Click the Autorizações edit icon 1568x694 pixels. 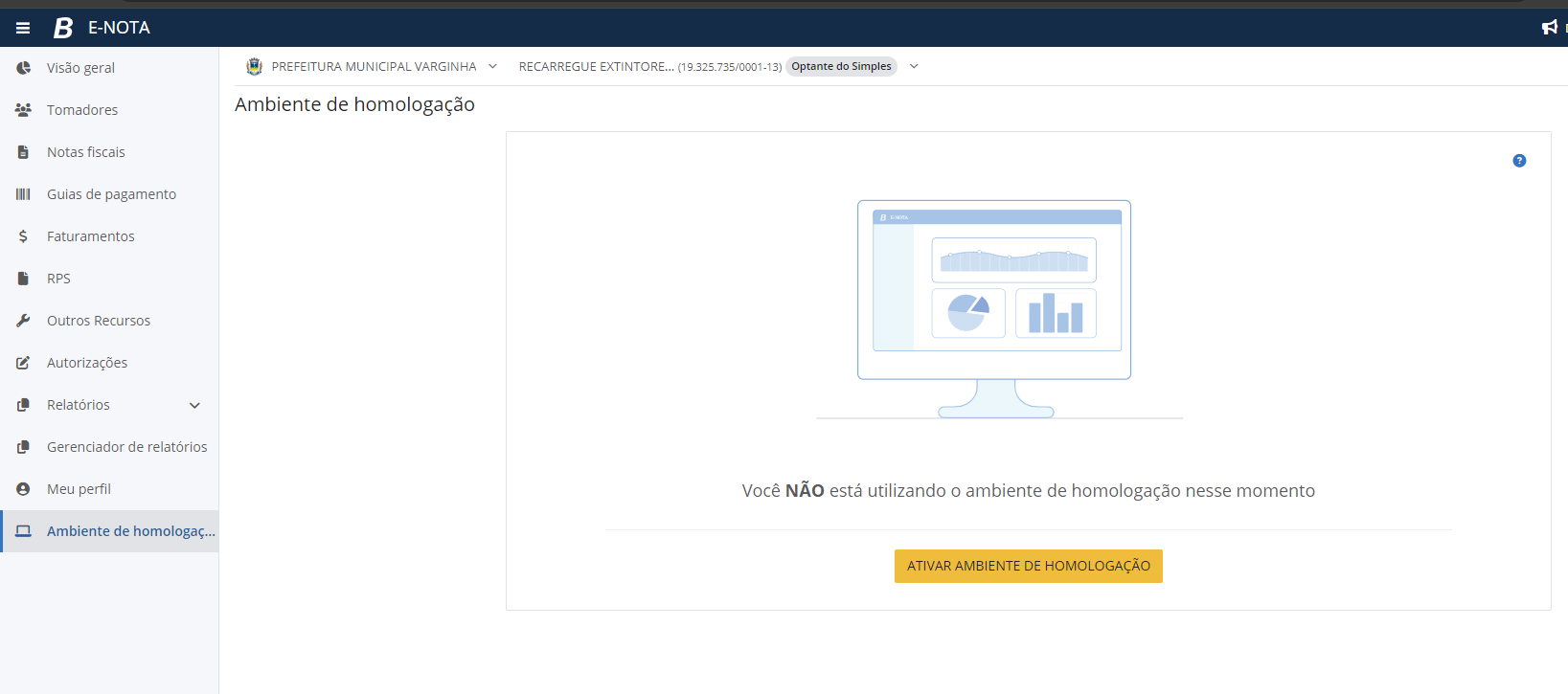(23, 363)
